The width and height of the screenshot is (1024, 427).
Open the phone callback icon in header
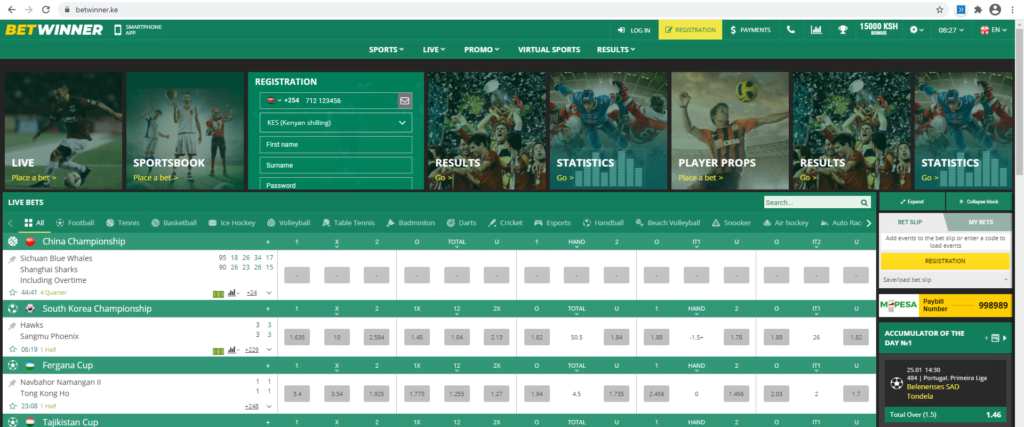(x=791, y=29)
